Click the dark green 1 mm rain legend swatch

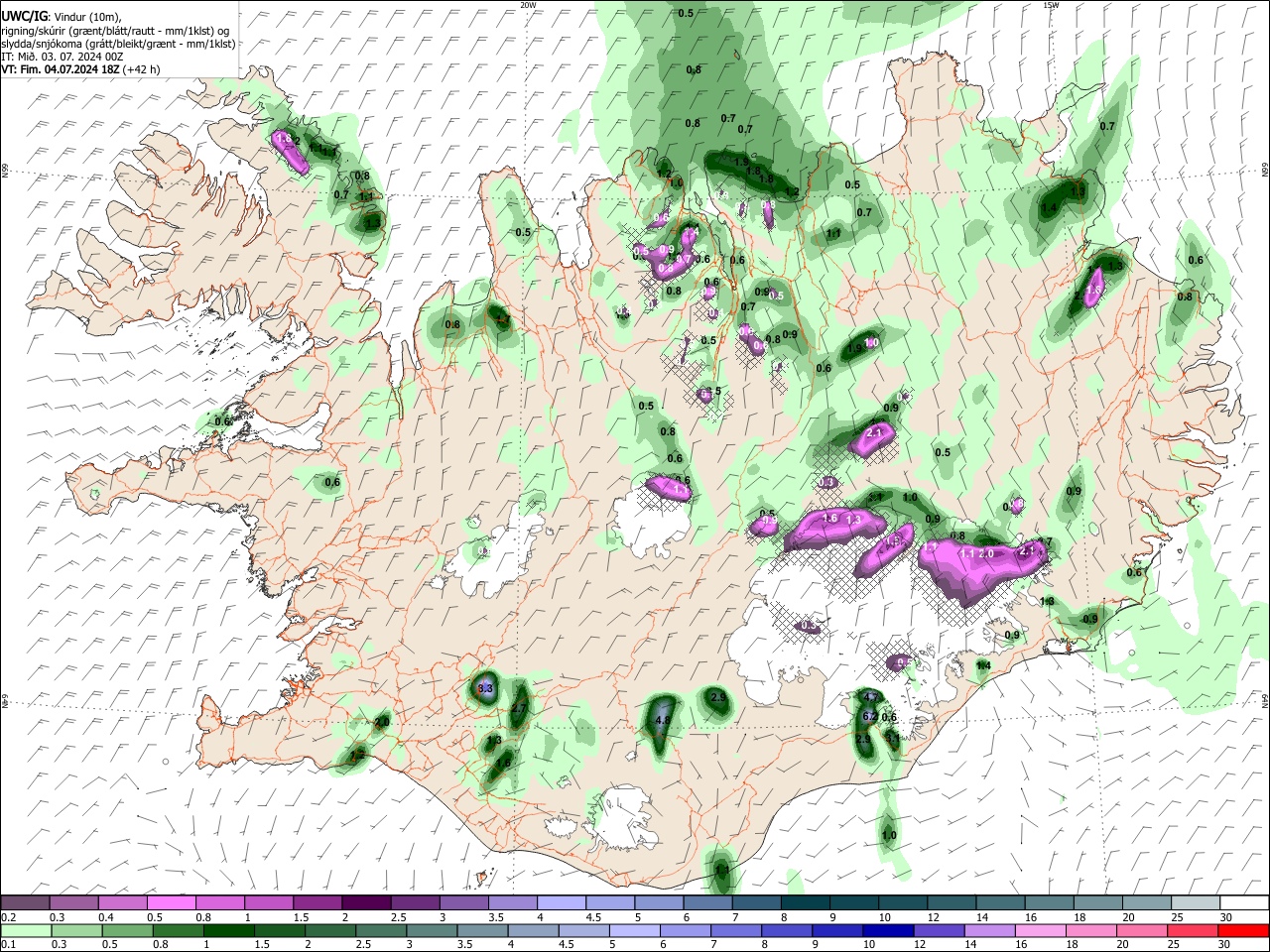228,930
